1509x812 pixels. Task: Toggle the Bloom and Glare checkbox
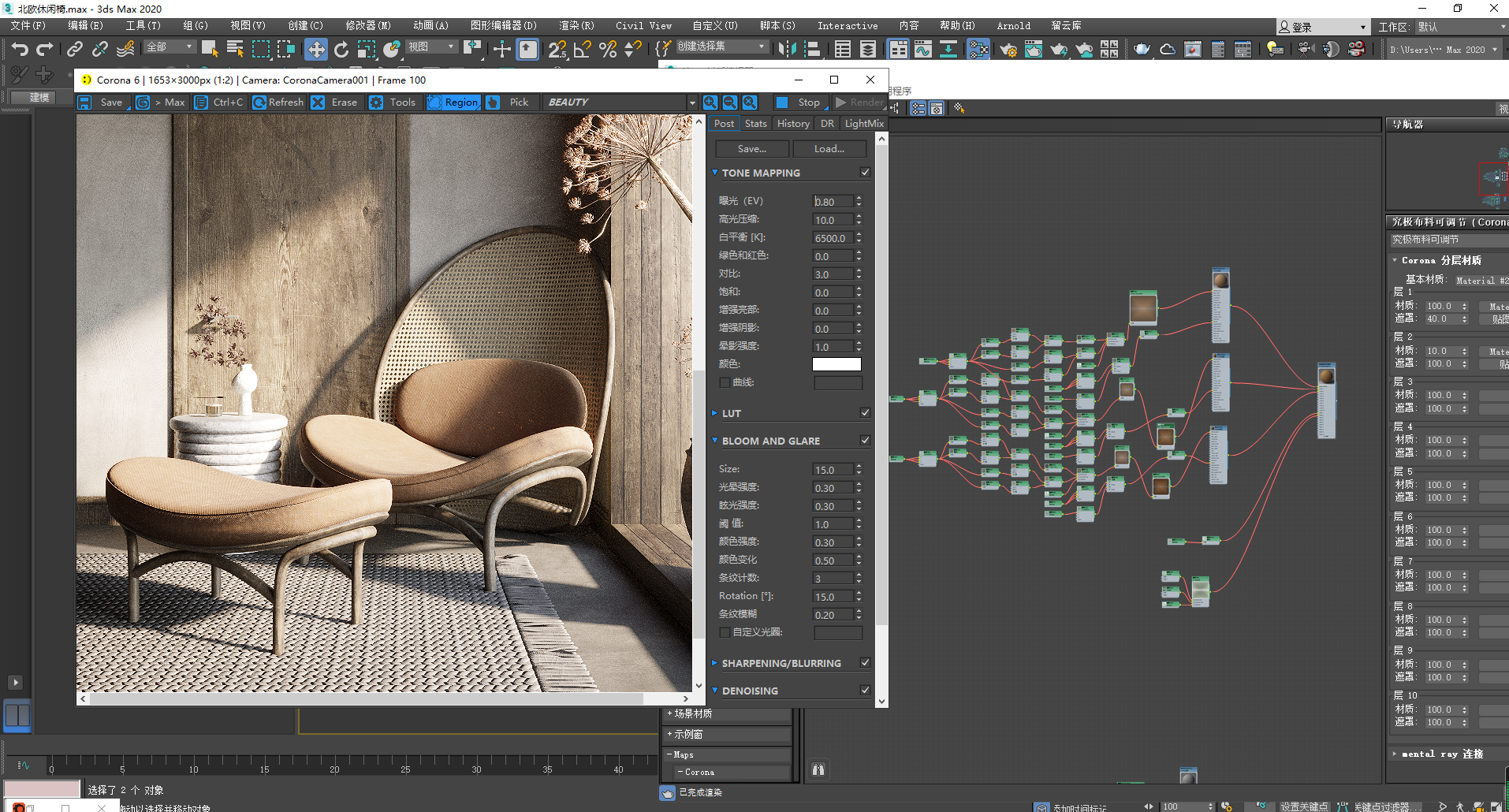[865, 441]
